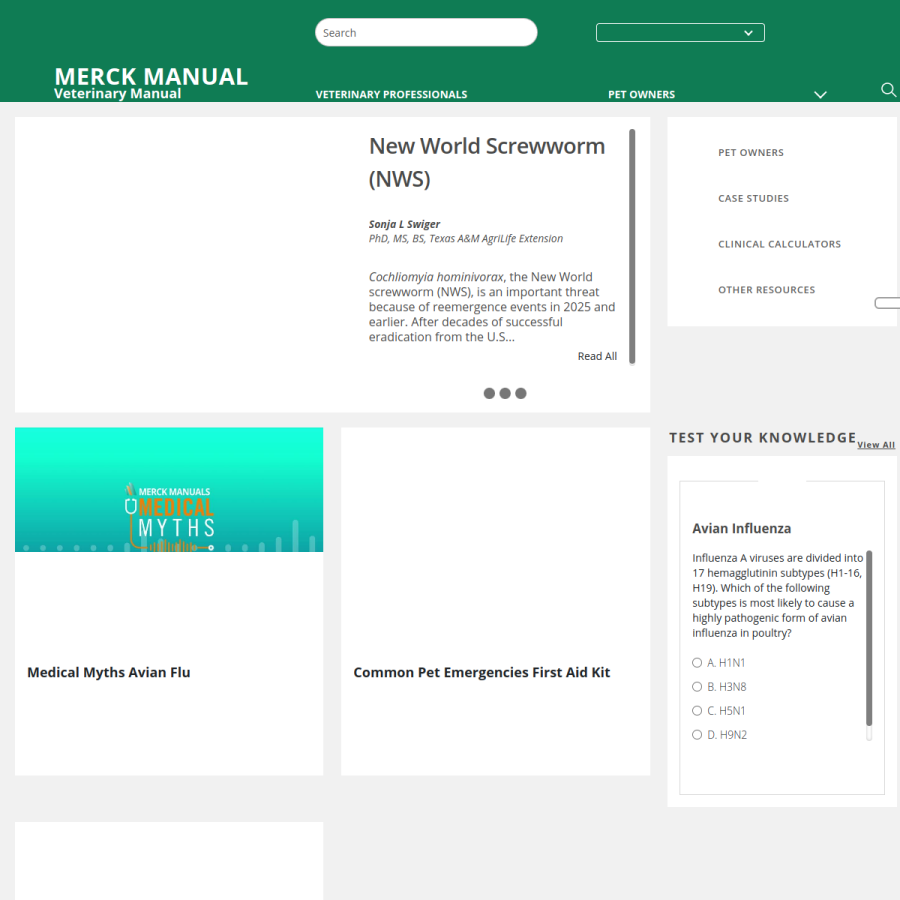900x900 pixels.
Task: Open the empty dropdown in the header
Action: pyautogui.click(x=680, y=33)
